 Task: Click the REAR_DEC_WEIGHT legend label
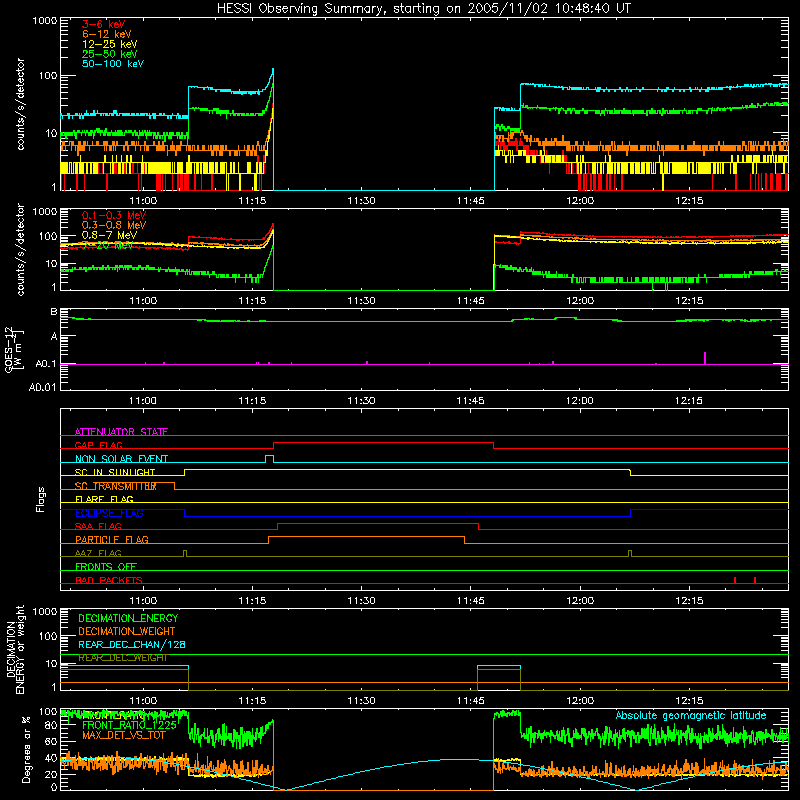tap(122, 658)
